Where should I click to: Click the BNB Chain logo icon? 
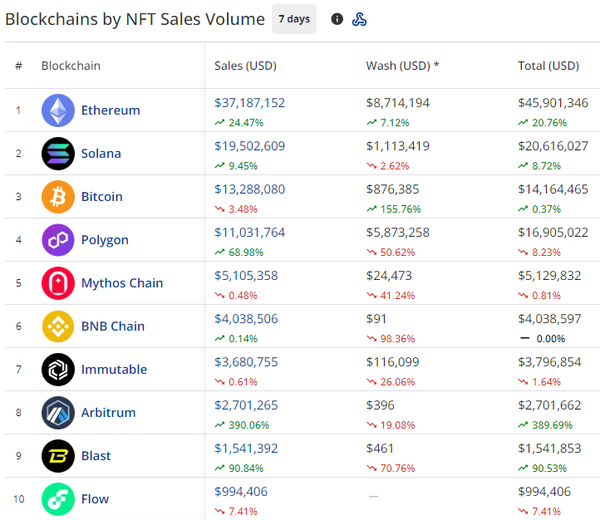pos(57,326)
